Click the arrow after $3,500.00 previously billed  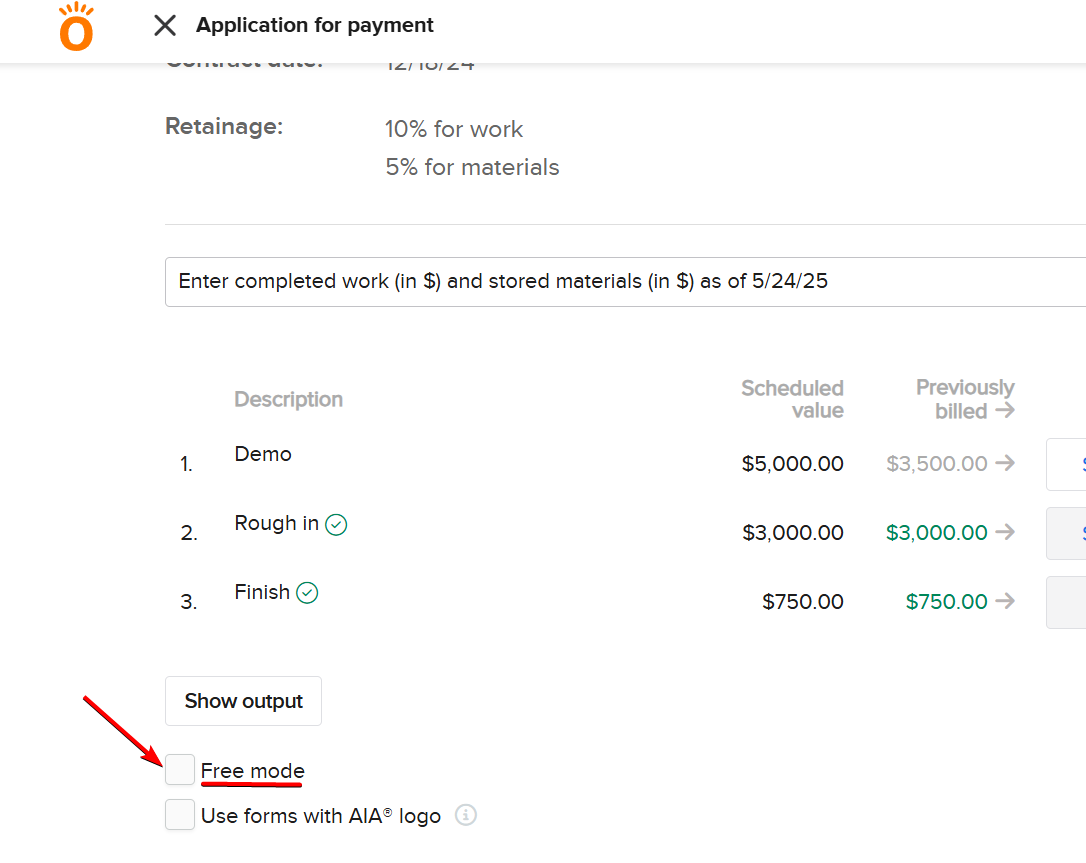point(1006,463)
